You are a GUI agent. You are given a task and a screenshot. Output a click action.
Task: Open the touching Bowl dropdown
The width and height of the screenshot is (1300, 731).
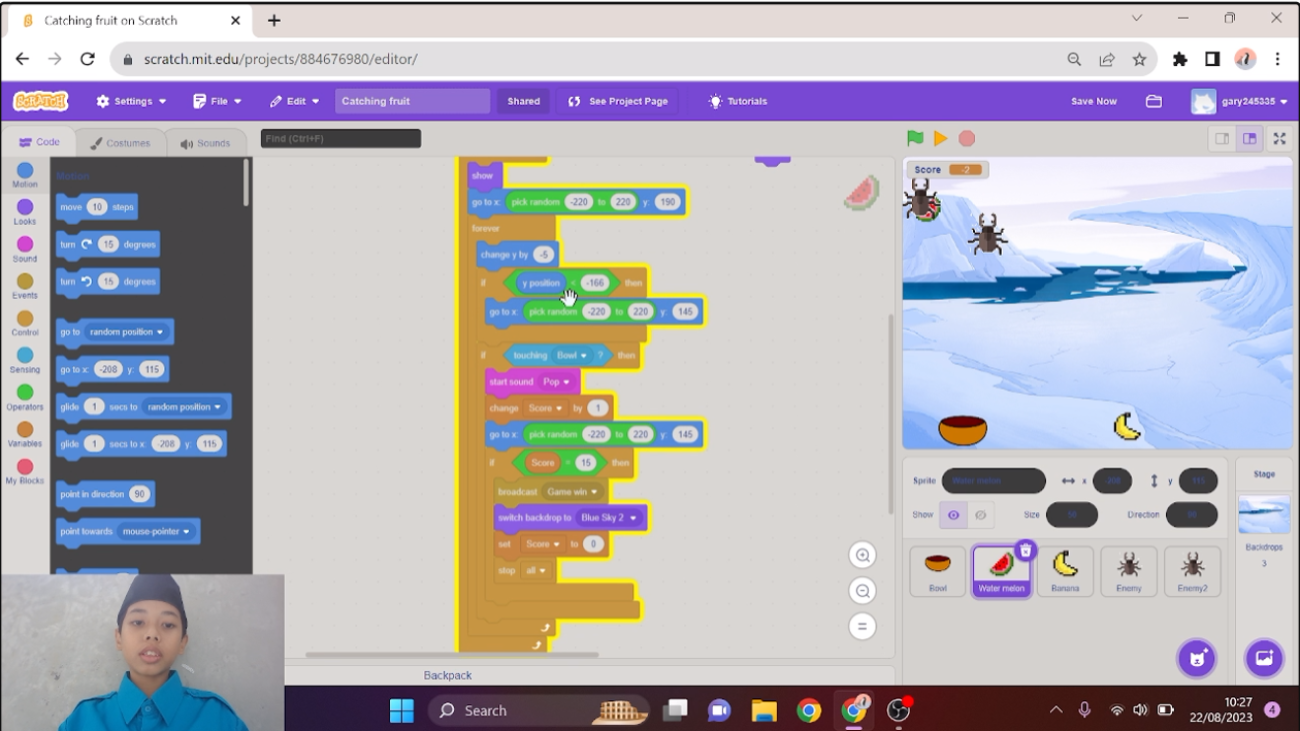click(584, 354)
